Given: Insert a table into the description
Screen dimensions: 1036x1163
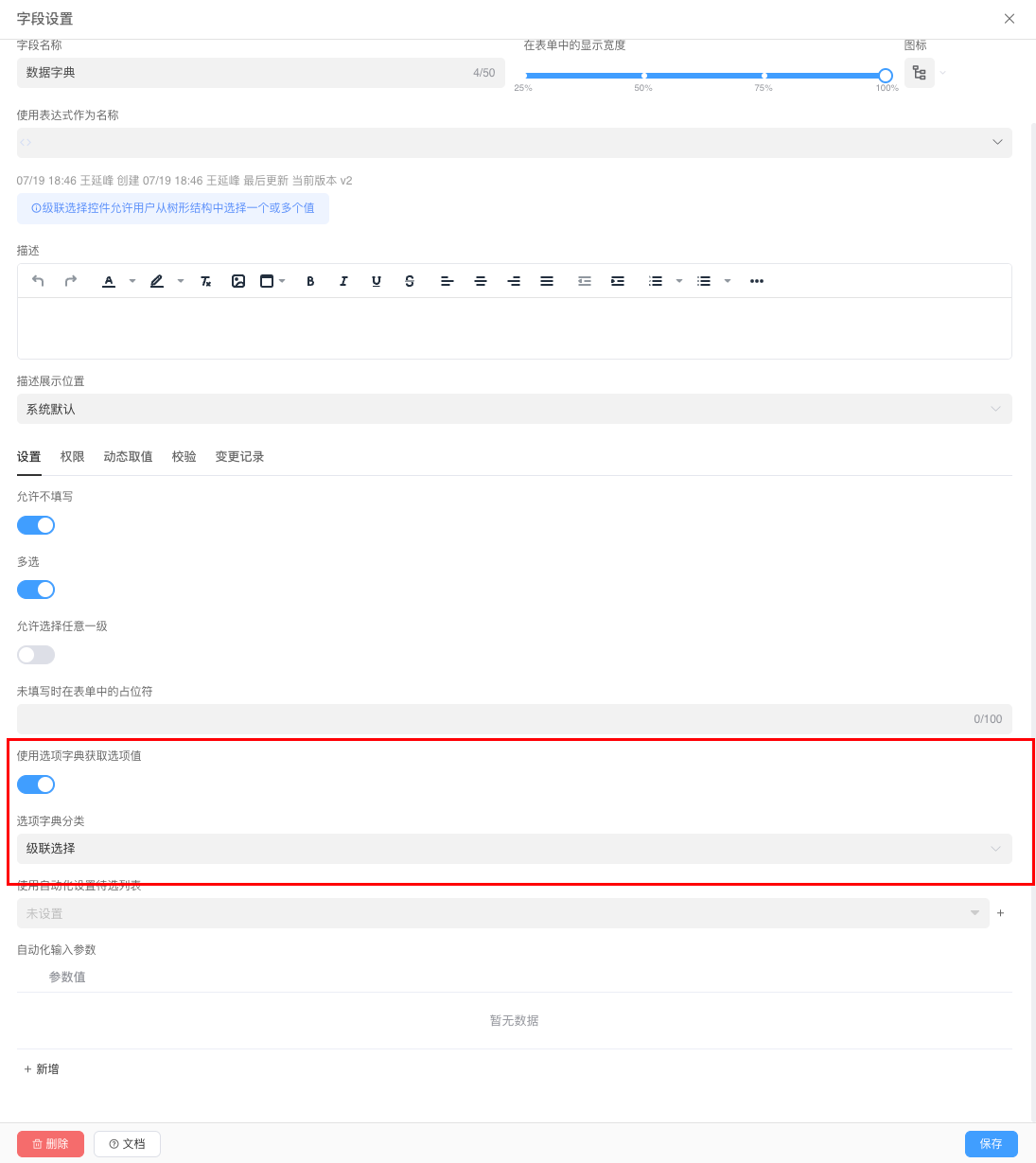Looking at the screenshot, I should pos(267,280).
